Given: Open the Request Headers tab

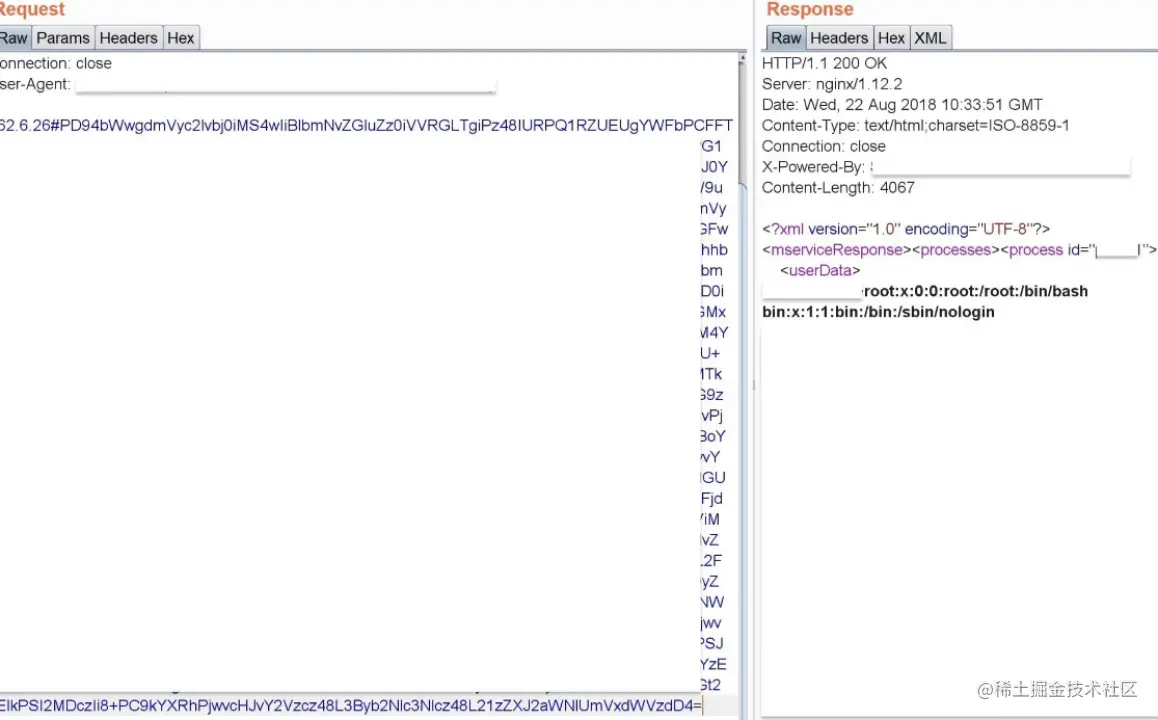Looking at the screenshot, I should coord(129,38).
